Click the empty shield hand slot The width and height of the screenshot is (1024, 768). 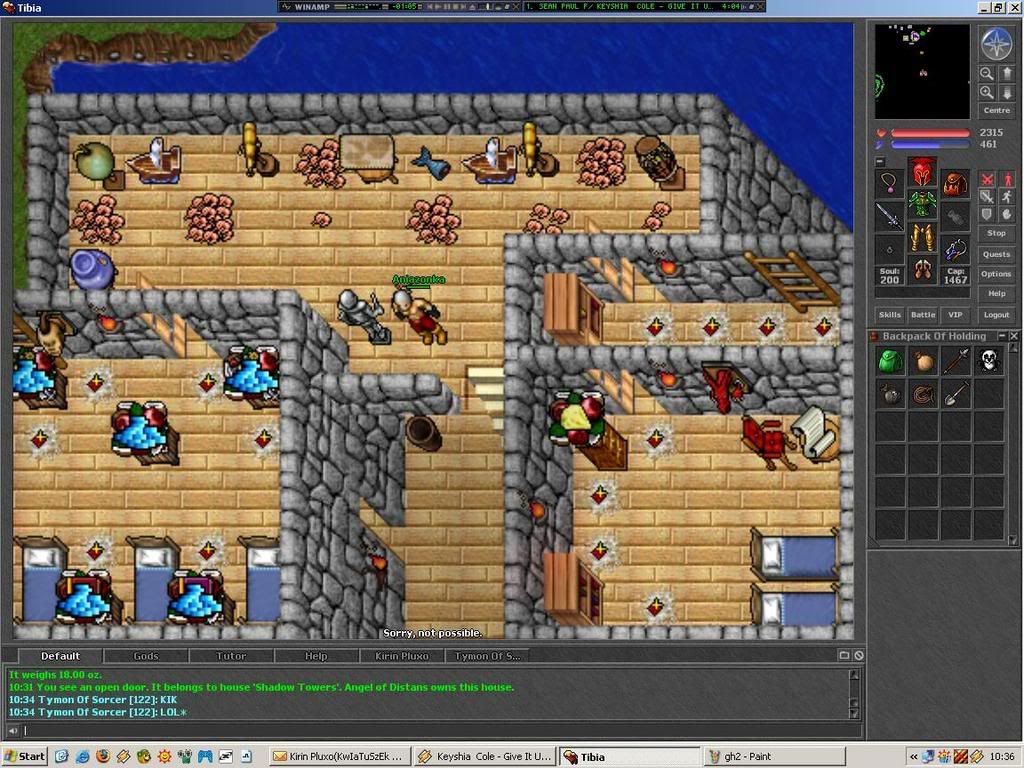(x=955, y=216)
